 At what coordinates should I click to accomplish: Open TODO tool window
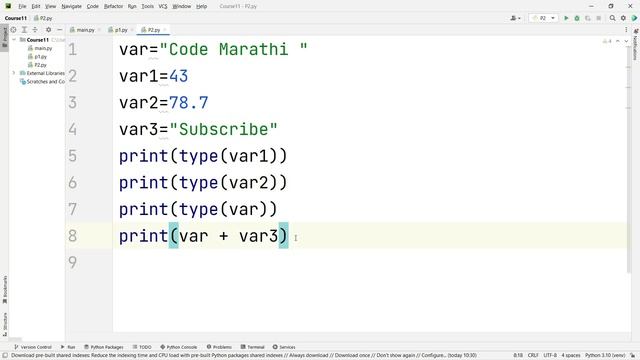142,347
